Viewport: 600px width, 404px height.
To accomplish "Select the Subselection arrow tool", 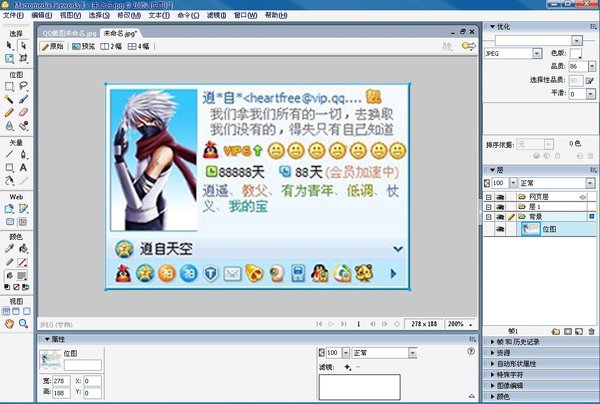I will (23, 46).
